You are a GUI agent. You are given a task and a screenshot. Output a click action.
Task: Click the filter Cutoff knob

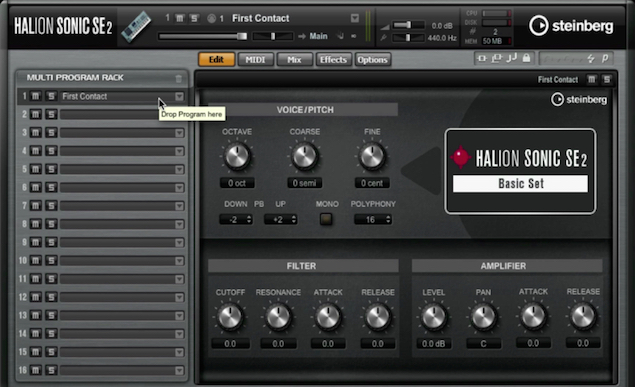coord(230,317)
